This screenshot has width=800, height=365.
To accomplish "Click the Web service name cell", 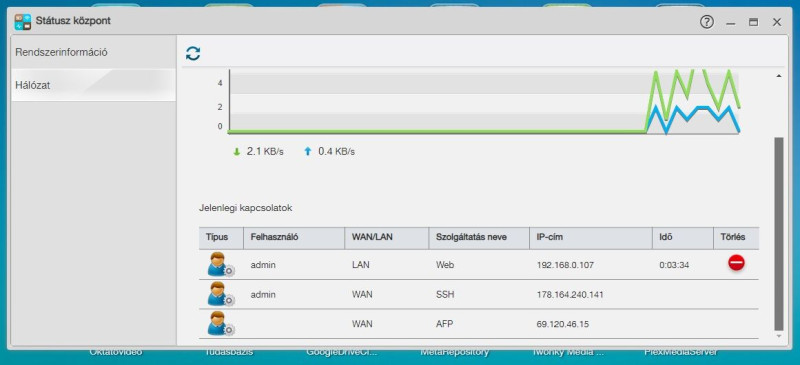I will pos(445,265).
